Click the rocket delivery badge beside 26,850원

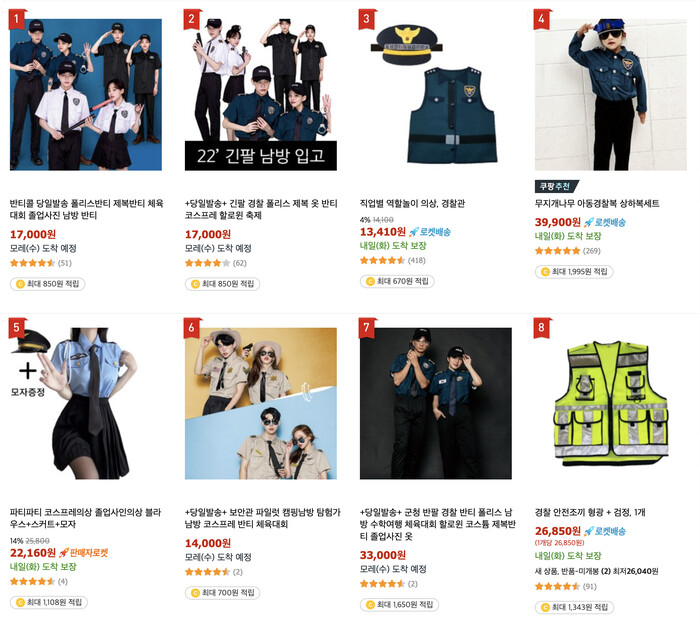(605, 531)
